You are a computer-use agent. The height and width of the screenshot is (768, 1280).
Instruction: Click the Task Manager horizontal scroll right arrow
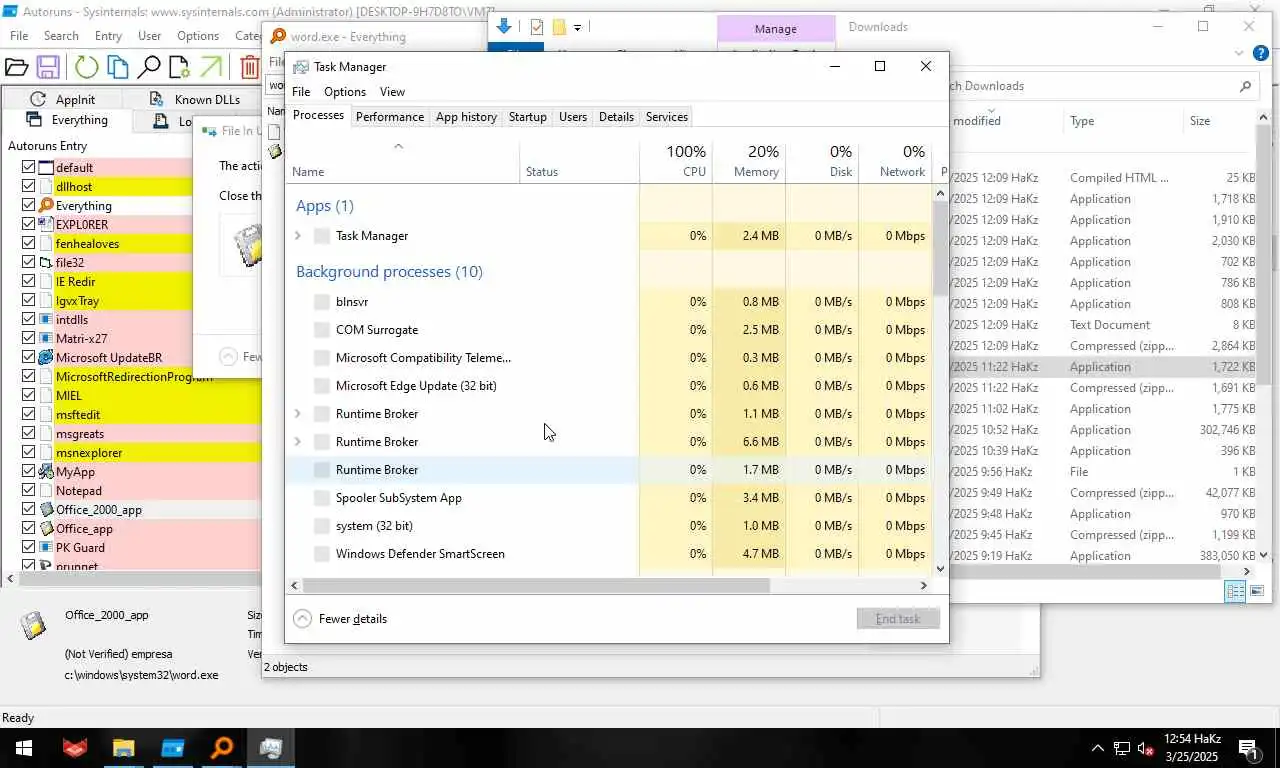924,585
